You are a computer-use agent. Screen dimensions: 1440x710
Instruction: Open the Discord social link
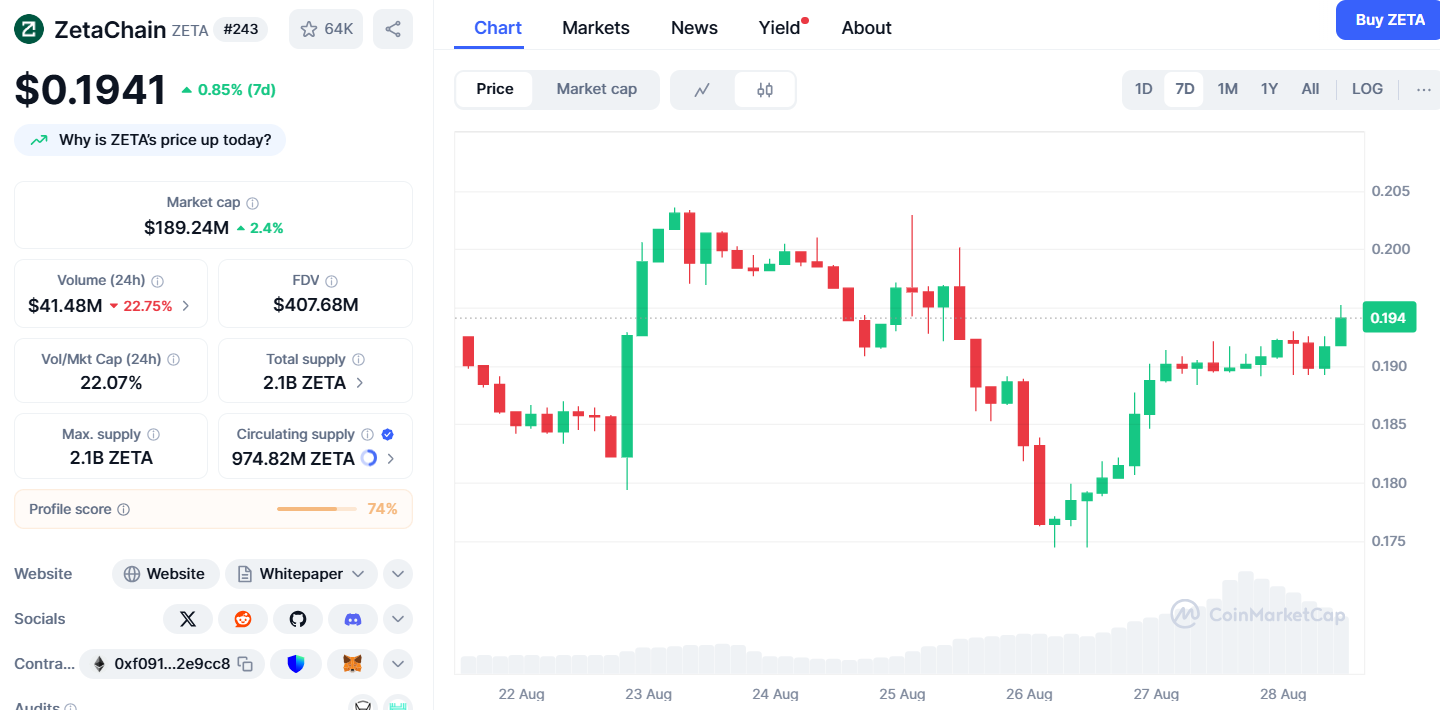(x=353, y=619)
